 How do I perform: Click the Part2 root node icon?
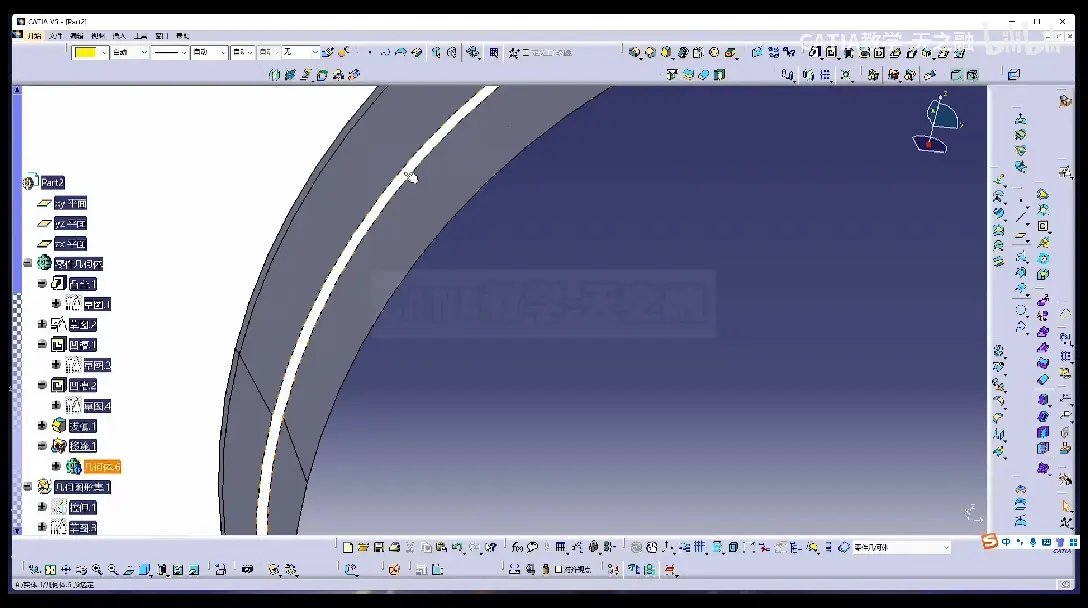pos(30,183)
